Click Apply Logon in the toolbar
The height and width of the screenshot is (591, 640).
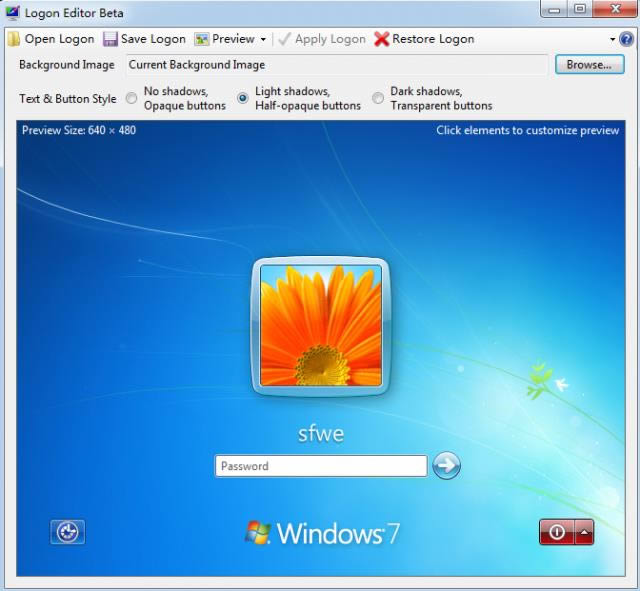[x=321, y=39]
